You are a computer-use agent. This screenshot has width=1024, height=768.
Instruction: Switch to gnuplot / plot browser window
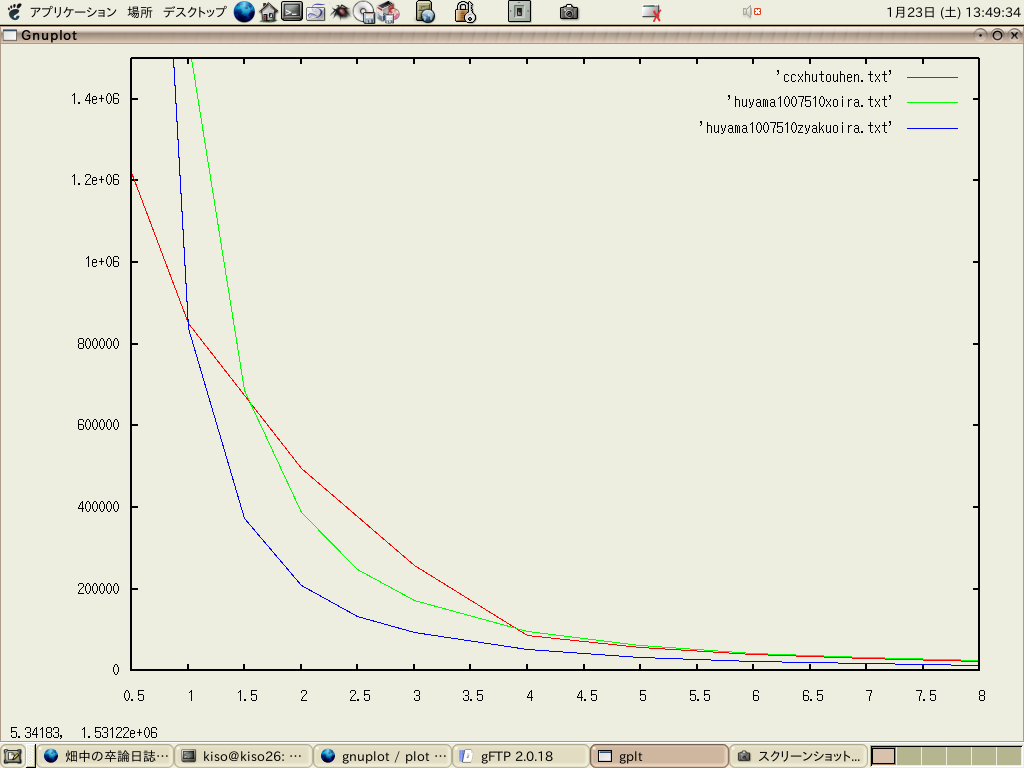click(383, 756)
